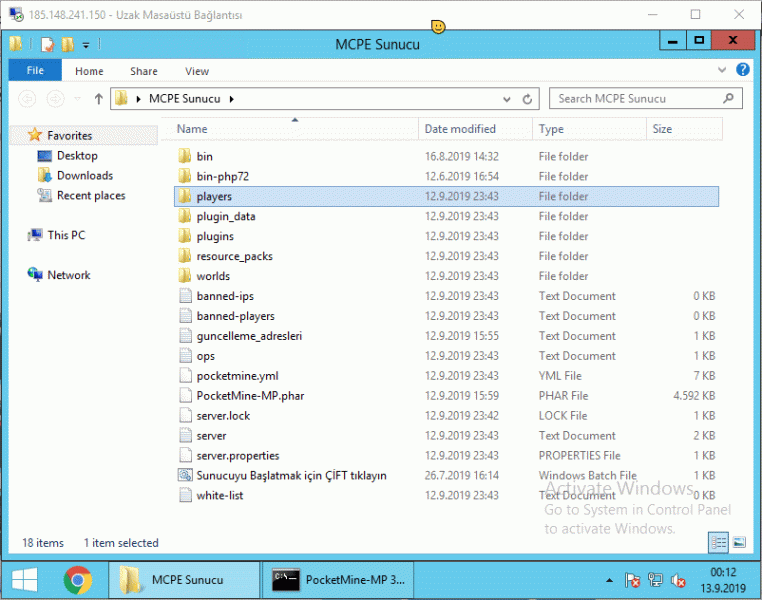Open the bin-php72 folder icon
Image resolution: width=762 pixels, height=600 pixels.
[185, 176]
